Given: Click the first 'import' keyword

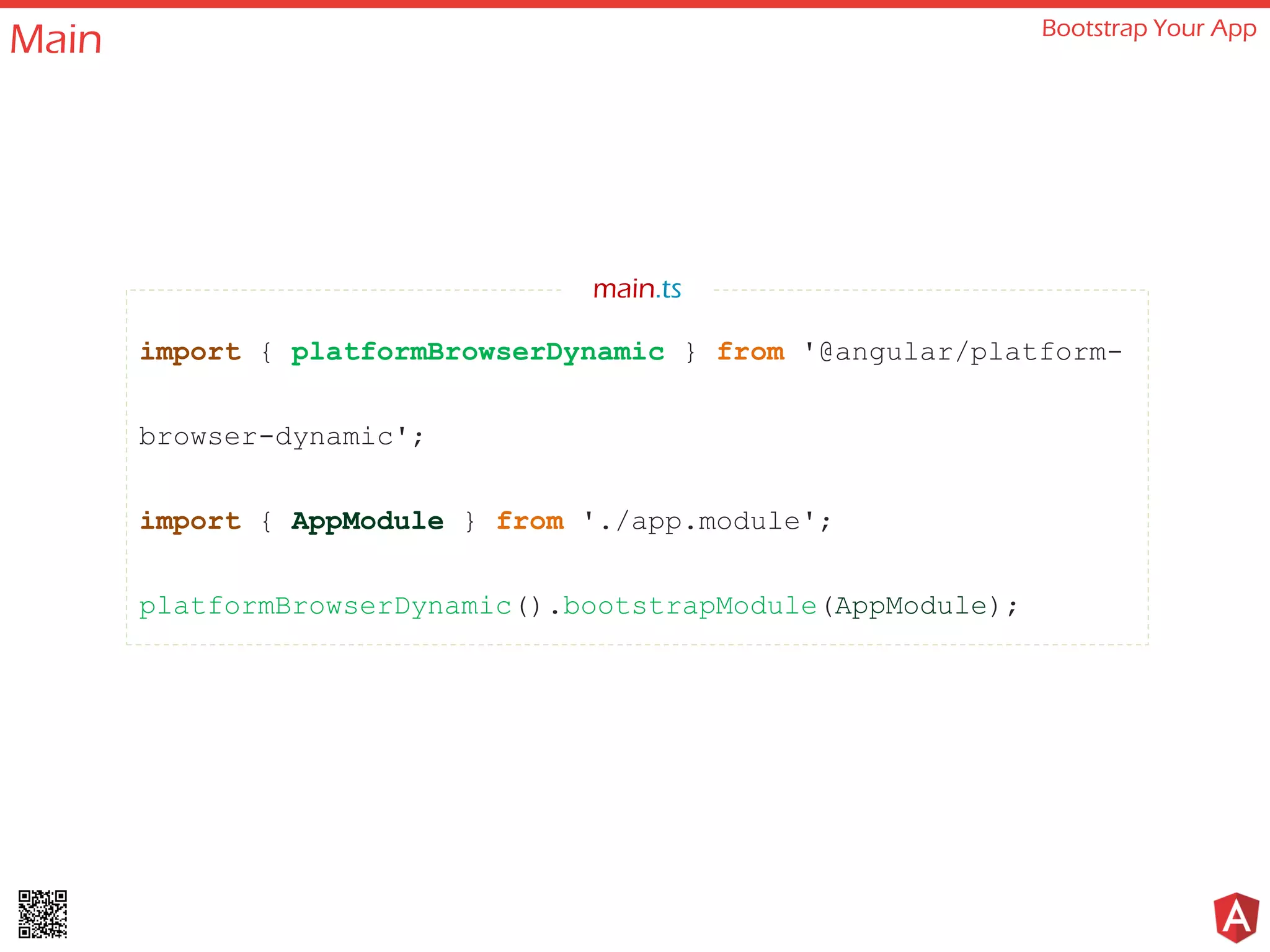Looking at the screenshot, I should [190, 352].
